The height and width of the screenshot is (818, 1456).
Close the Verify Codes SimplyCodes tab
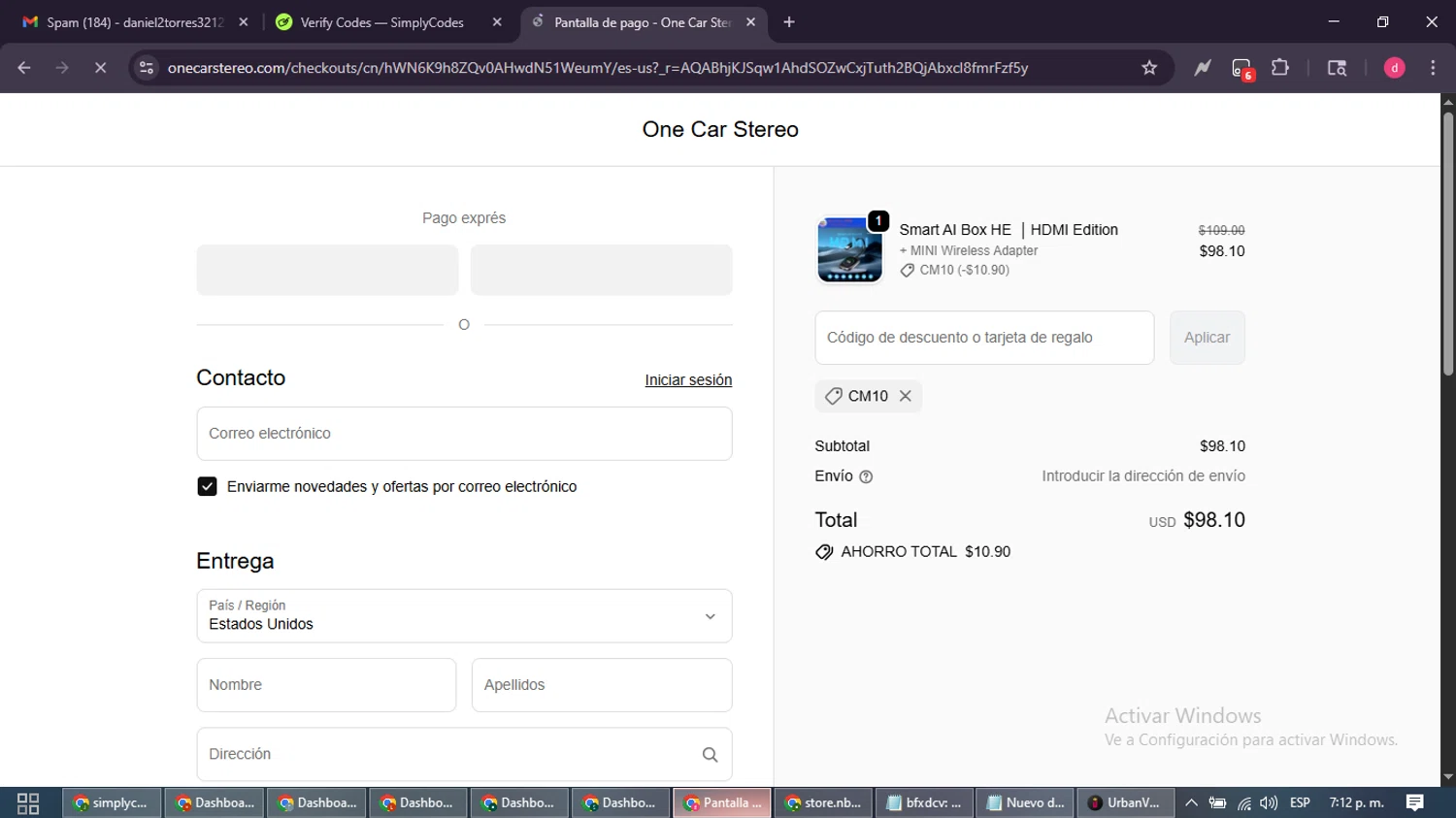497,22
